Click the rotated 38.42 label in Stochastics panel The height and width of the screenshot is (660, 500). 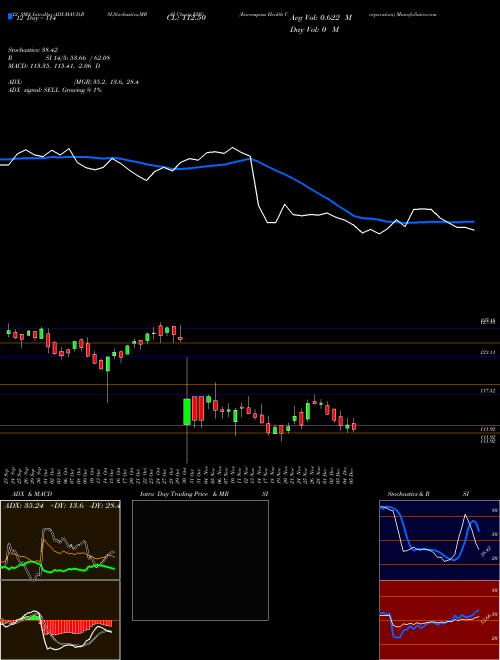coord(486,551)
